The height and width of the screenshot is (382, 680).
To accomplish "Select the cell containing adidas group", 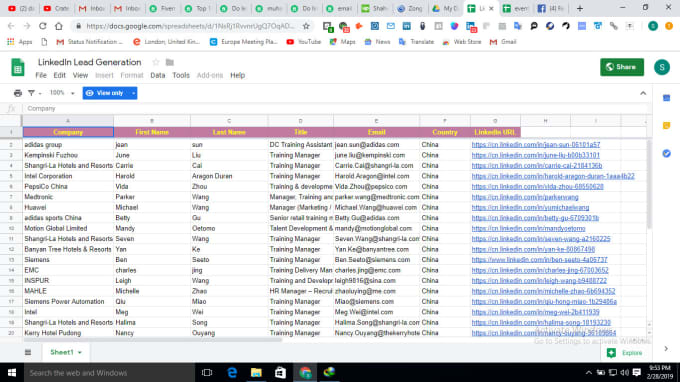I will 68,145.
